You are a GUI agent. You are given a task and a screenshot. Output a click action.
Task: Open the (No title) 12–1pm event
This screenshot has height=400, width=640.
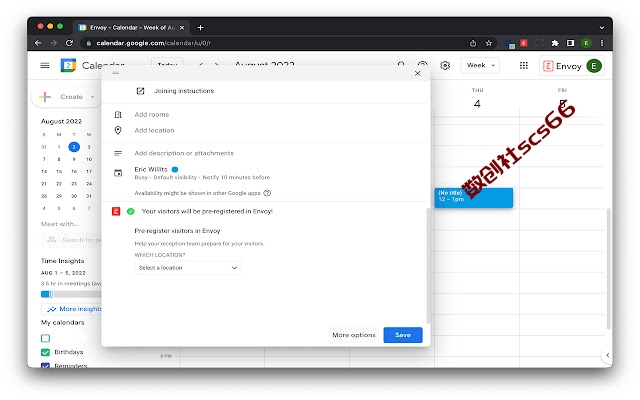[x=473, y=198]
